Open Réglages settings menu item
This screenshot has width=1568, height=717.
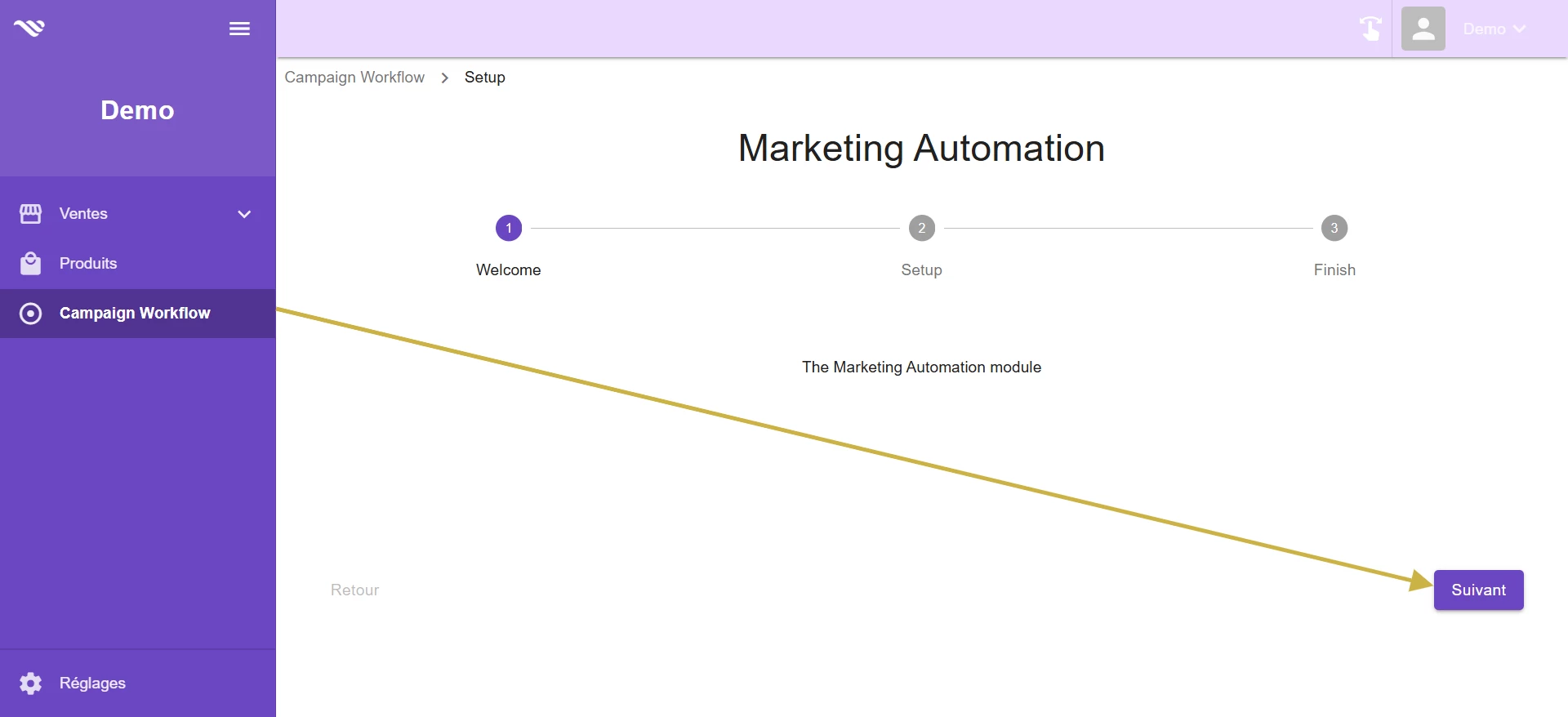point(138,684)
